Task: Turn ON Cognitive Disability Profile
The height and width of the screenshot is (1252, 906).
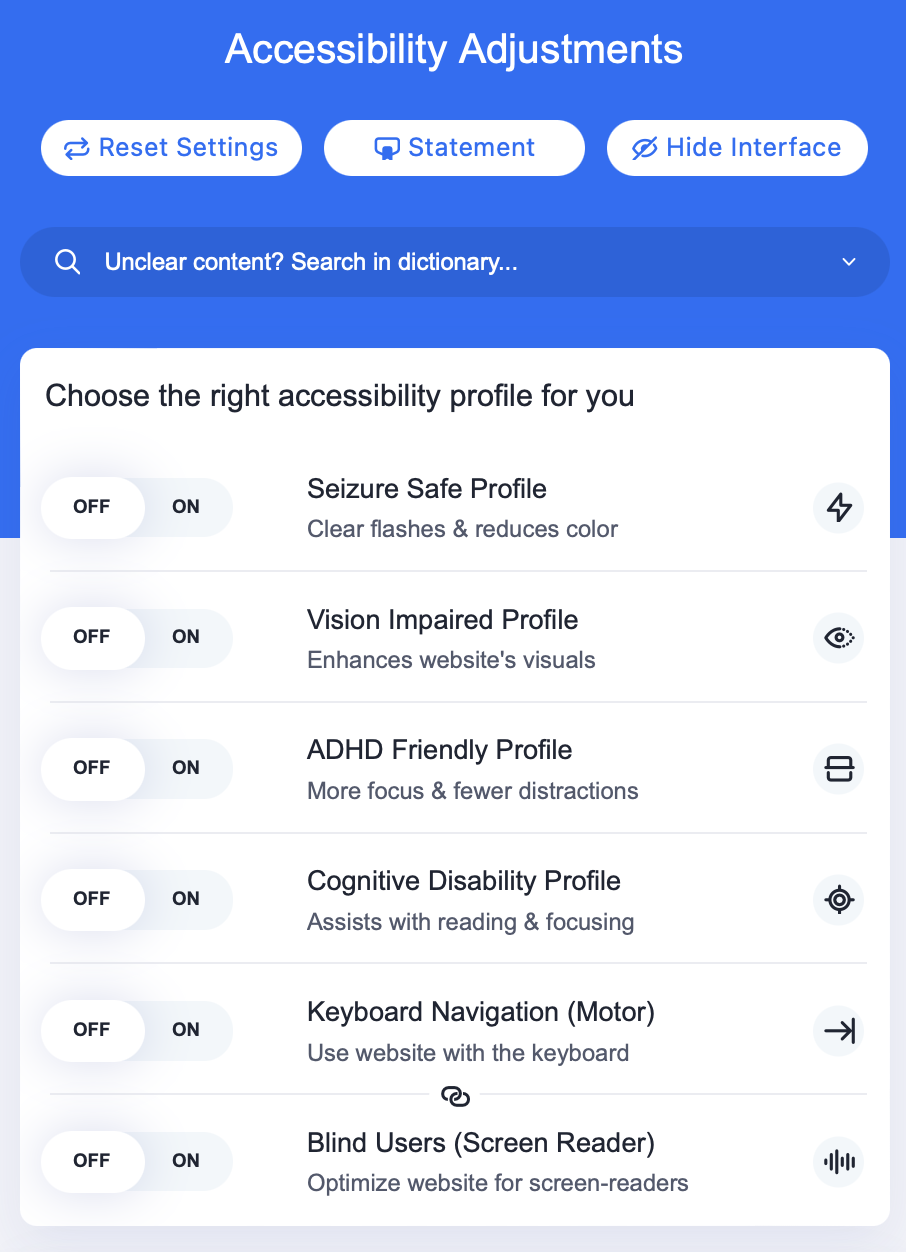Action: 186,899
